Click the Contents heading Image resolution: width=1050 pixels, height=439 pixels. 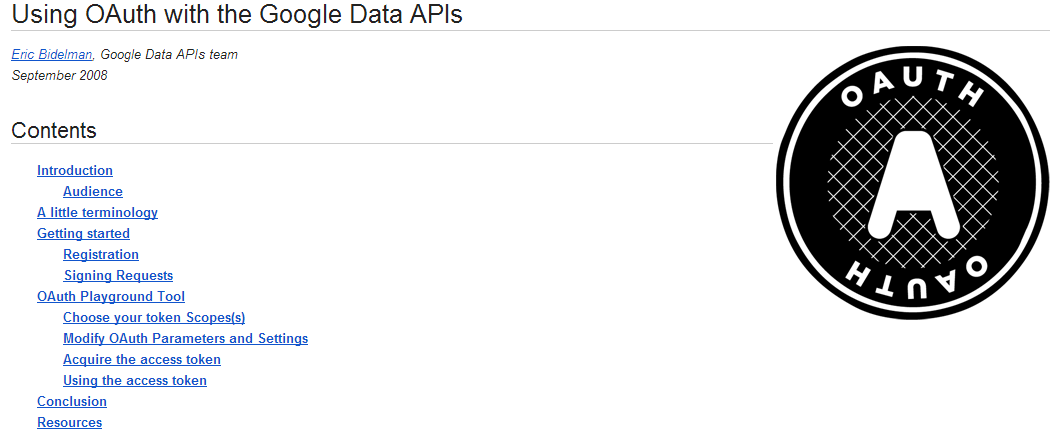click(x=54, y=130)
